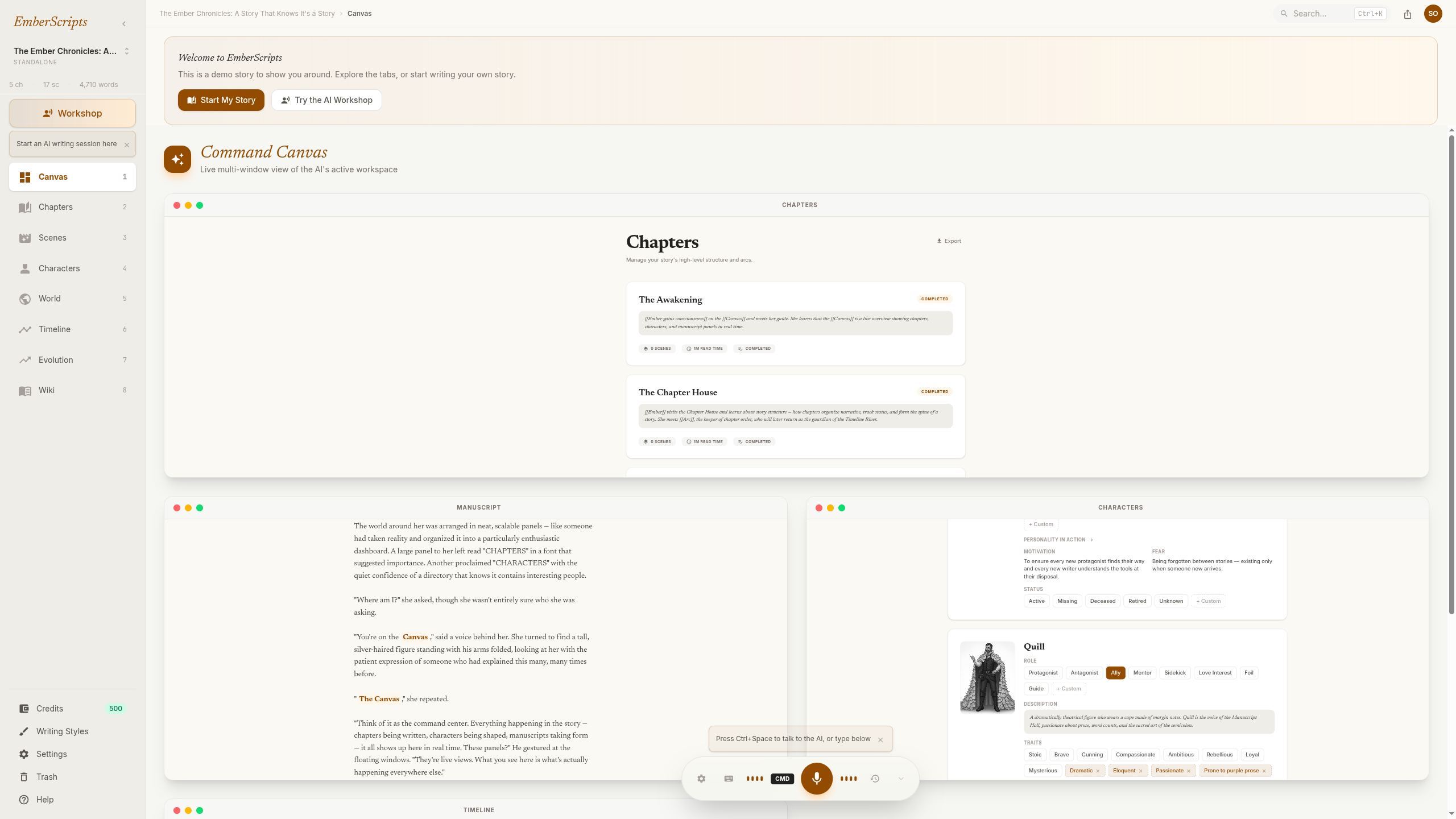This screenshot has height=819, width=1456.
Task: Click 'The Canvas' highlighted link in manuscript
Action: [379, 699]
